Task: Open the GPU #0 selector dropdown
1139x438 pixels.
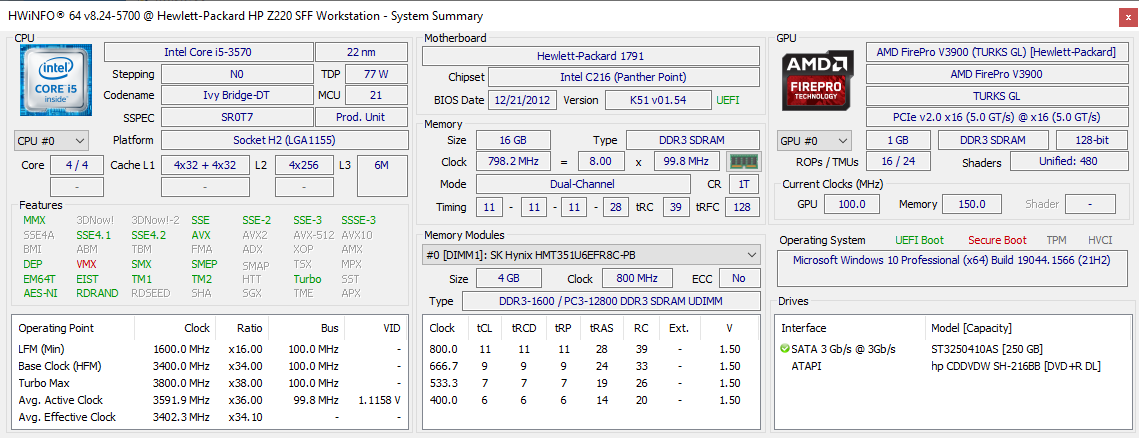Action: pos(814,141)
